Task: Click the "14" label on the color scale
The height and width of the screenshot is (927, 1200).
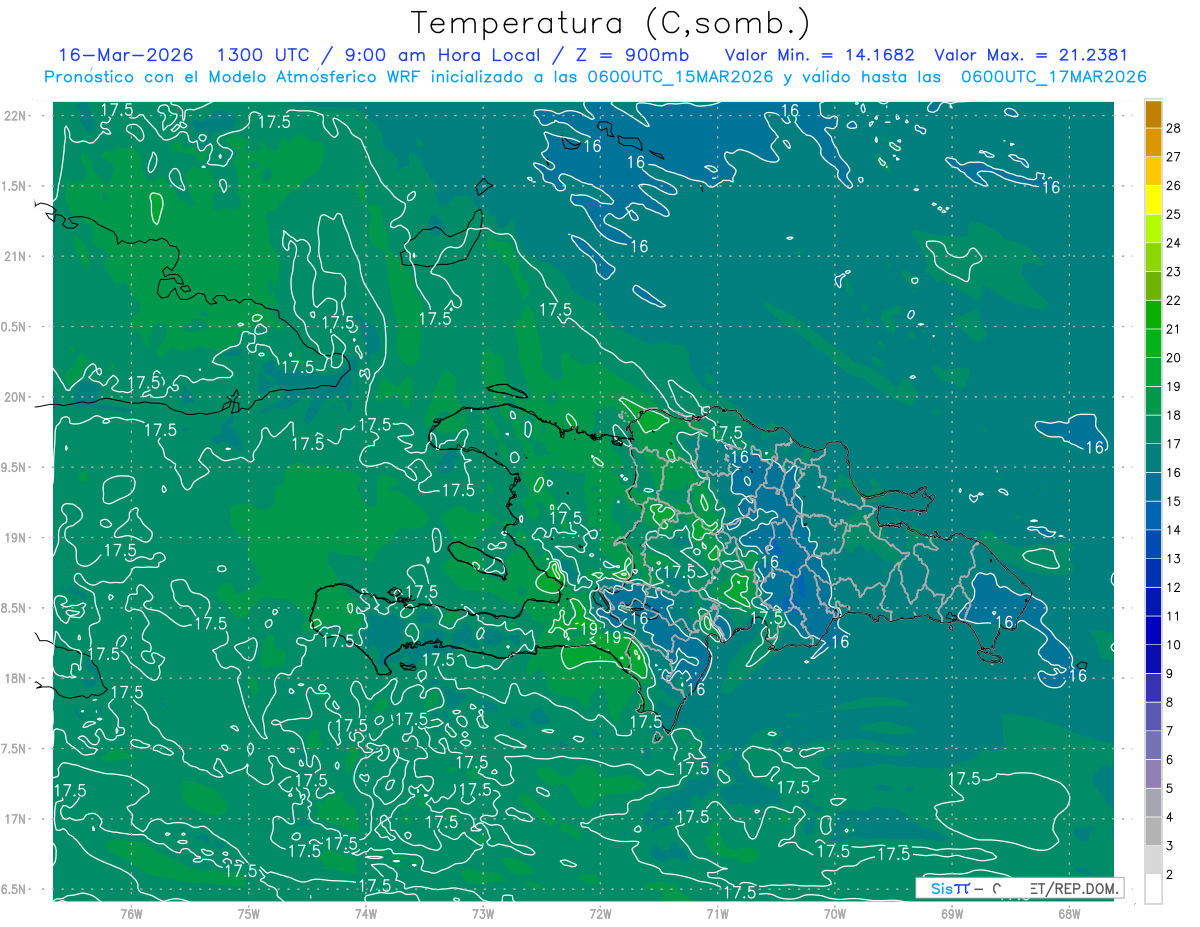Action: [1174, 530]
